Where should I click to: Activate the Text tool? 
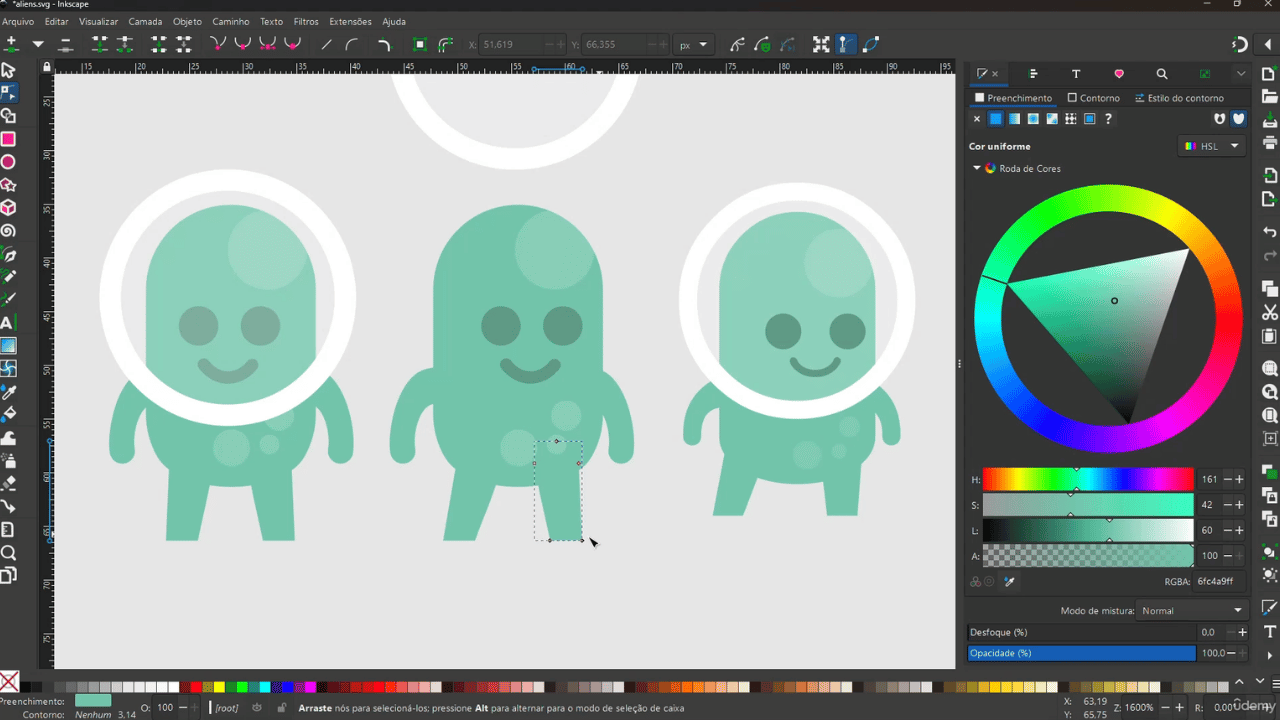click(7, 323)
